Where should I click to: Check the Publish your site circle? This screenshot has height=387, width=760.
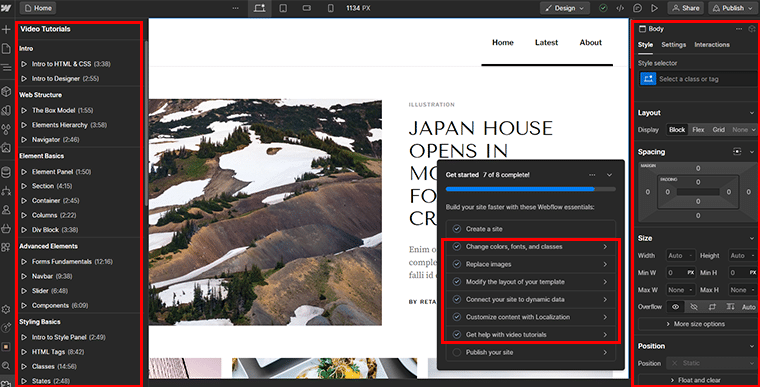[x=457, y=353]
